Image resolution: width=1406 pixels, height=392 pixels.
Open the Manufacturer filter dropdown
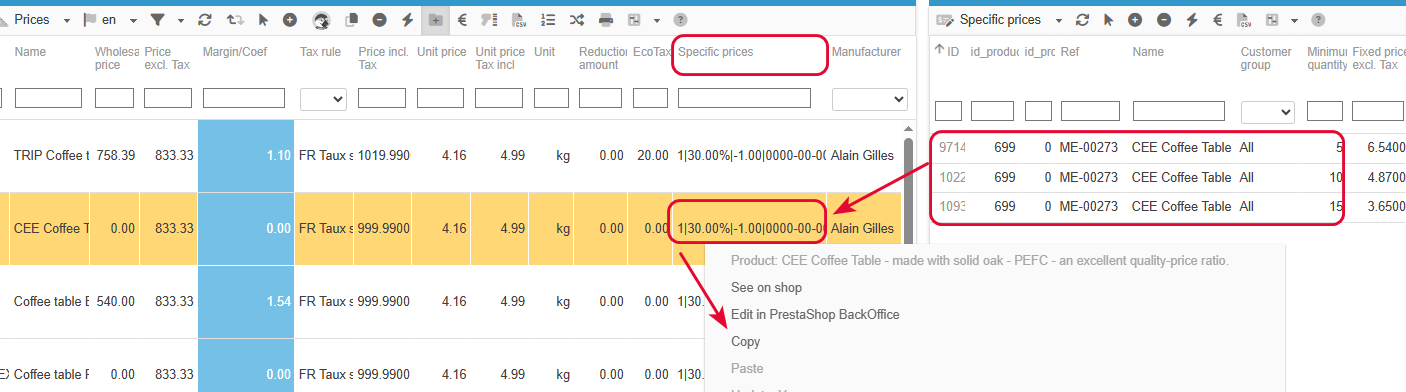point(870,99)
